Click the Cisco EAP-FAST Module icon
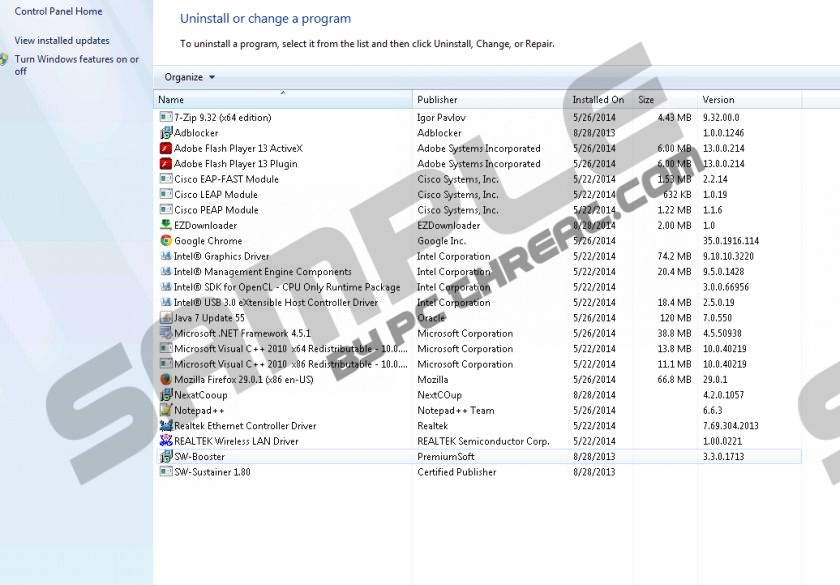This screenshot has height=585, width=840. tap(166, 179)
